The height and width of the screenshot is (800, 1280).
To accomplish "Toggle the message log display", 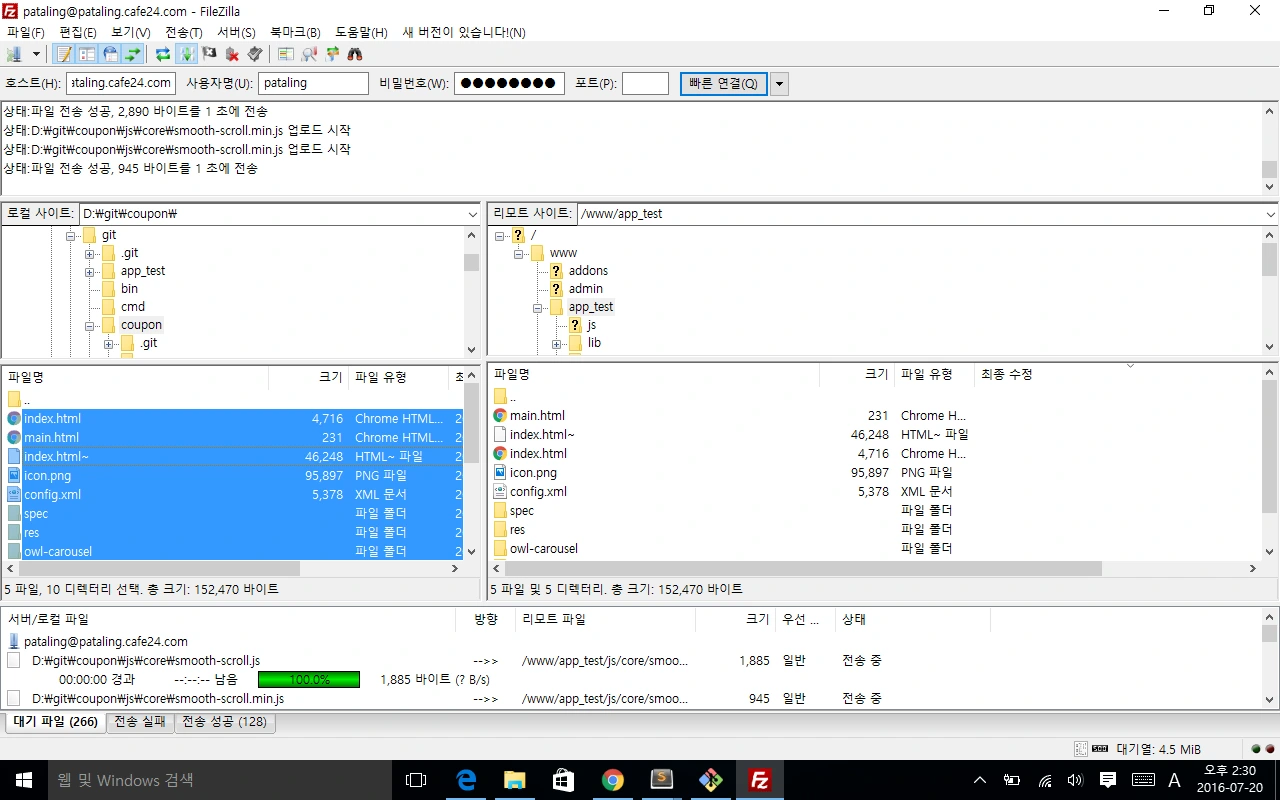I will 64,54.
